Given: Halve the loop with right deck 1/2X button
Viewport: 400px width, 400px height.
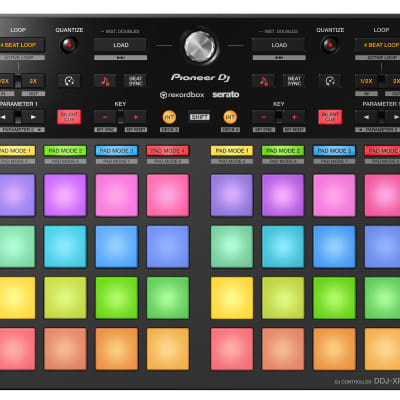Looking at the screenshot, I should 366,81.
